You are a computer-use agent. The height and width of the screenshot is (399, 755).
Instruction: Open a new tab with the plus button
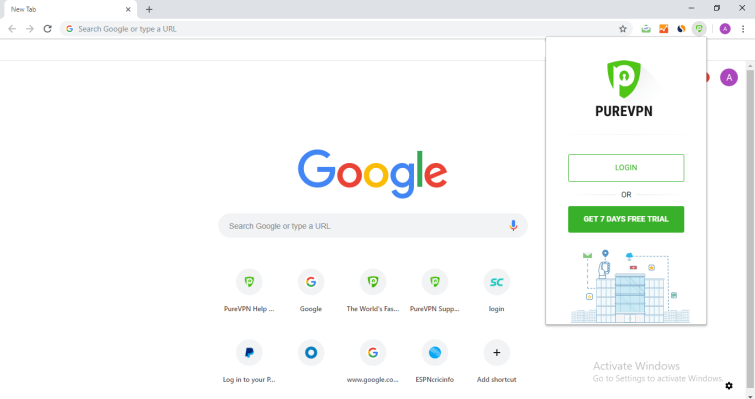point(149,9)
